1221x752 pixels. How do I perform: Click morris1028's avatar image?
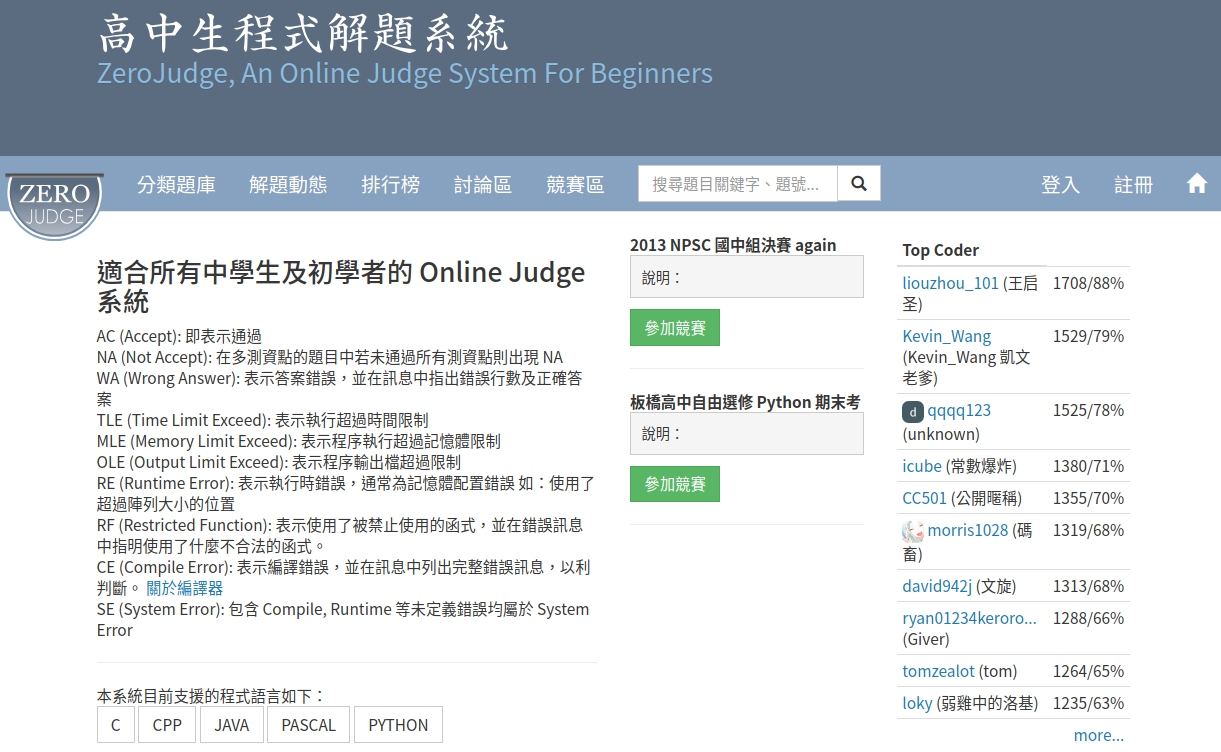click(912, 531)
